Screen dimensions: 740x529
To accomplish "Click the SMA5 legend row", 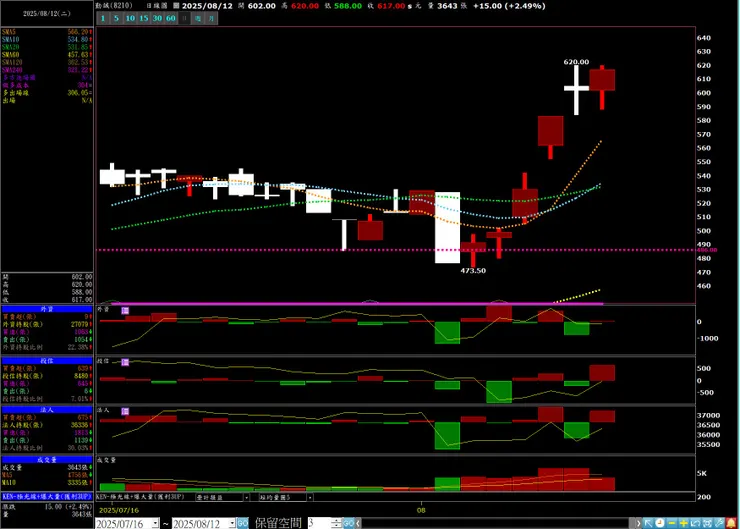I will click(x=47, y=32).
